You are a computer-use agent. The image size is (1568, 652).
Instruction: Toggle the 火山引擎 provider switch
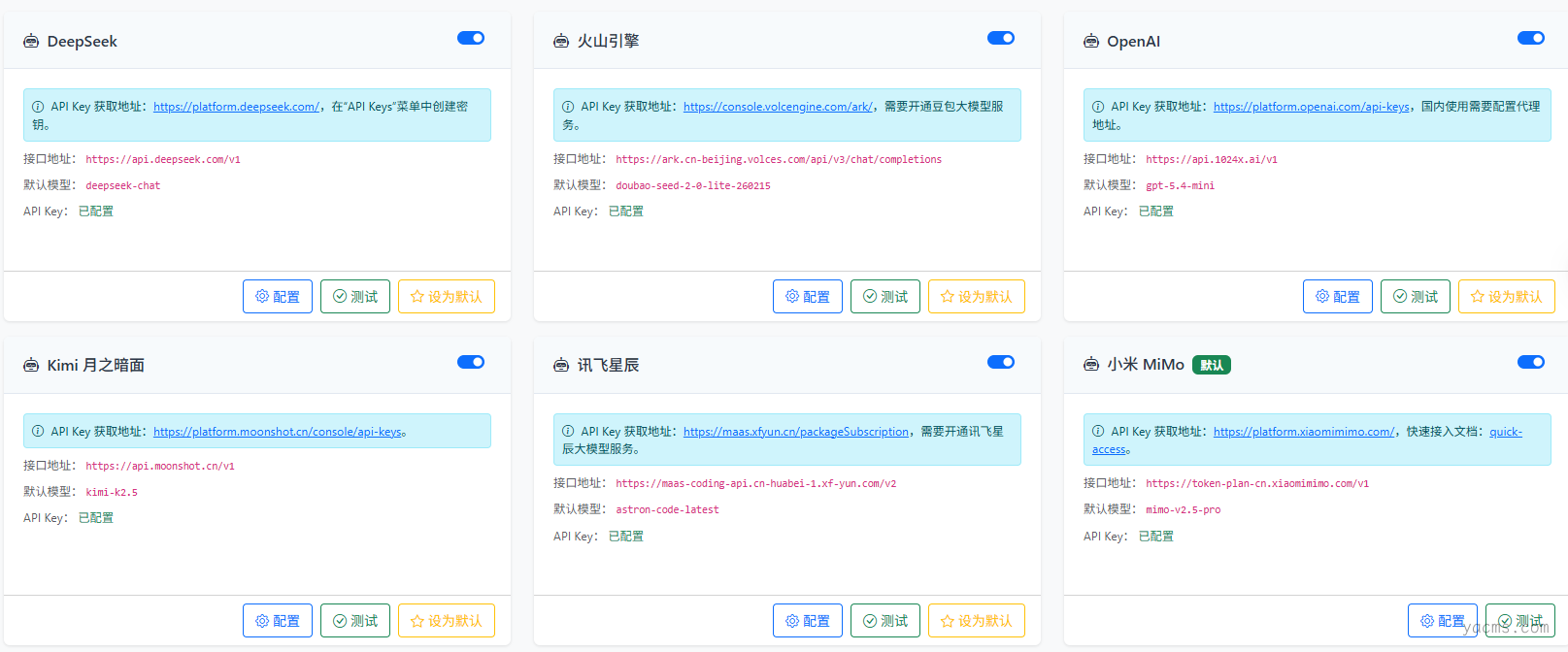click(1001, 38)
